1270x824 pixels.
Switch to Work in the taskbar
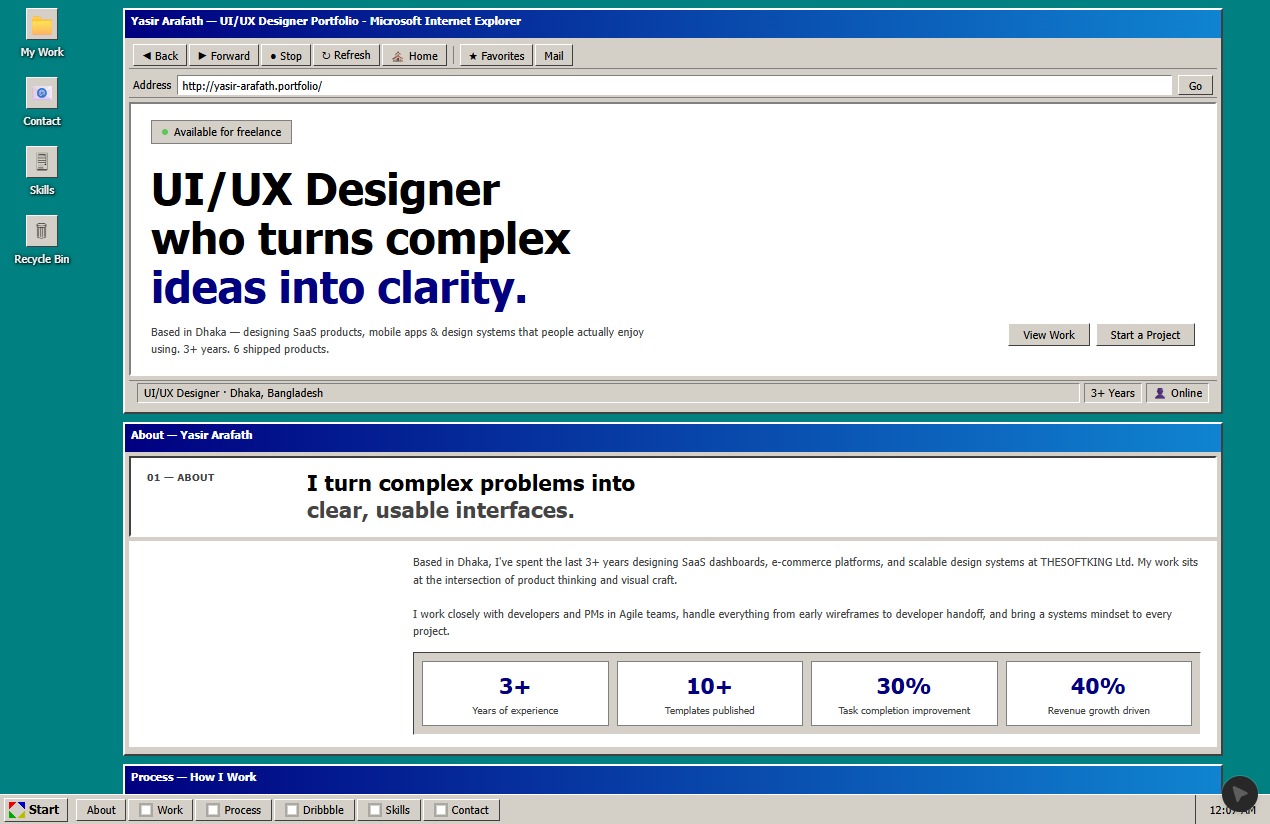[x=161, y=810]
